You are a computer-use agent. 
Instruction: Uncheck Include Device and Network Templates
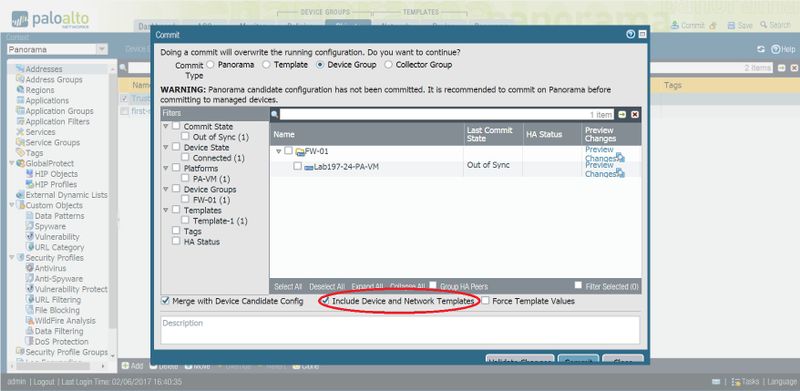[x=325, y=301]
